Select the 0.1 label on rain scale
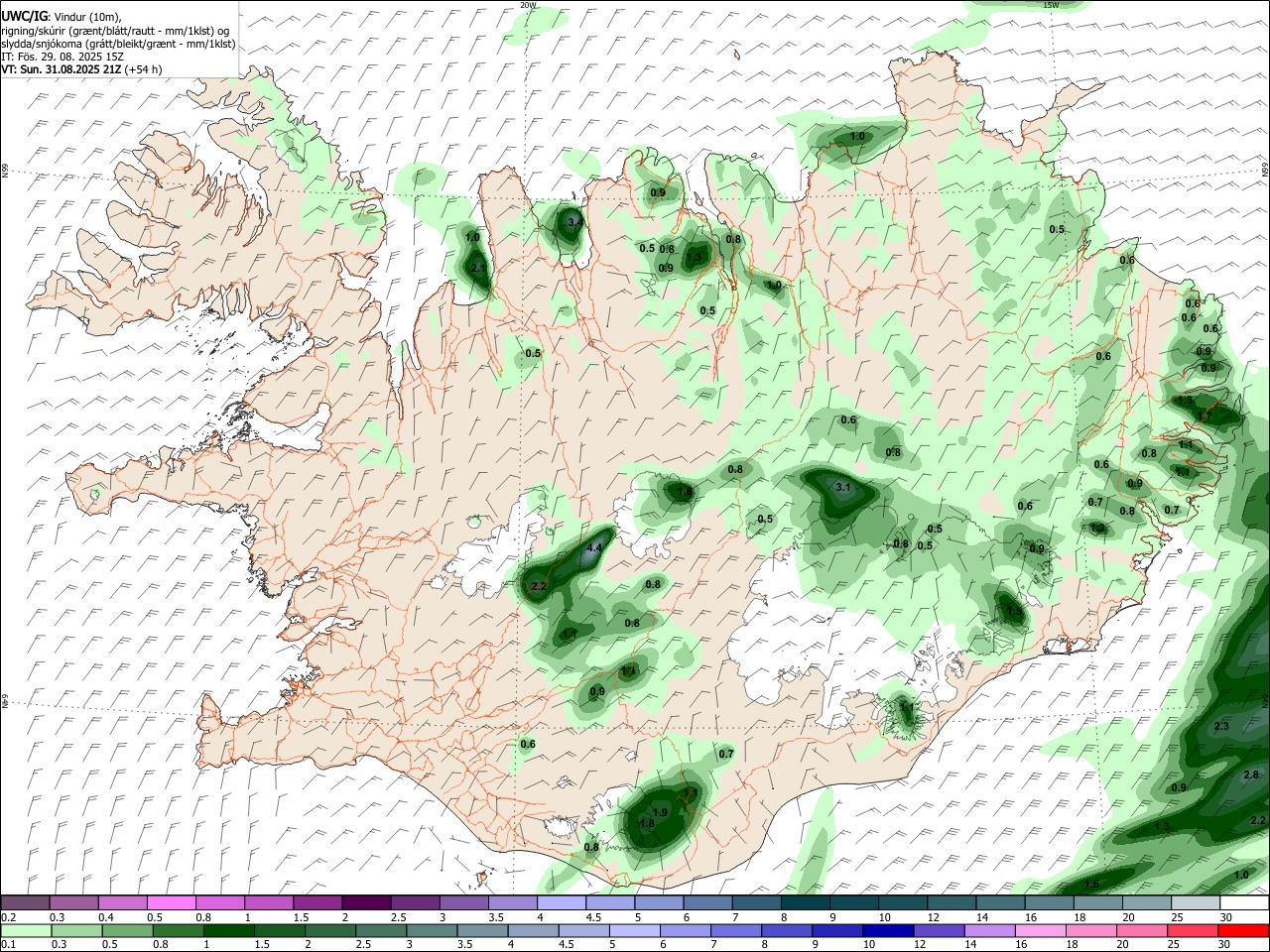Screen dimensions: 1270x952 8,945
